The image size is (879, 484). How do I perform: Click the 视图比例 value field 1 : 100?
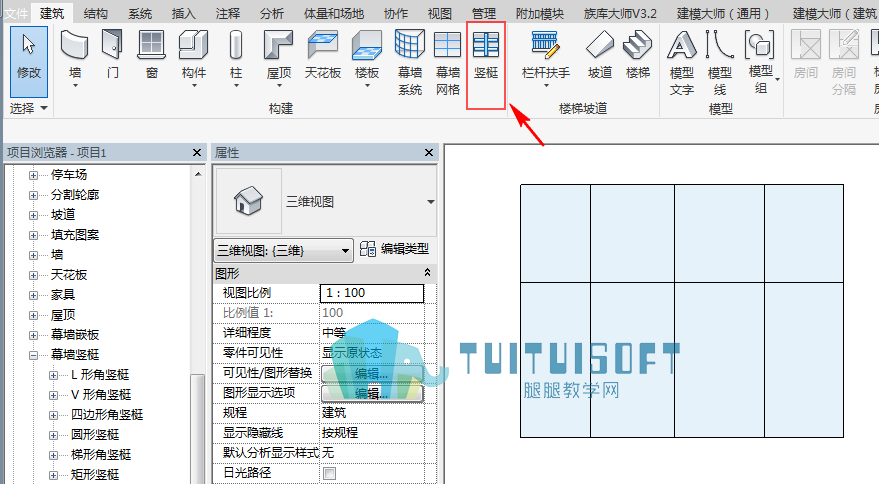tap(372, 293)
